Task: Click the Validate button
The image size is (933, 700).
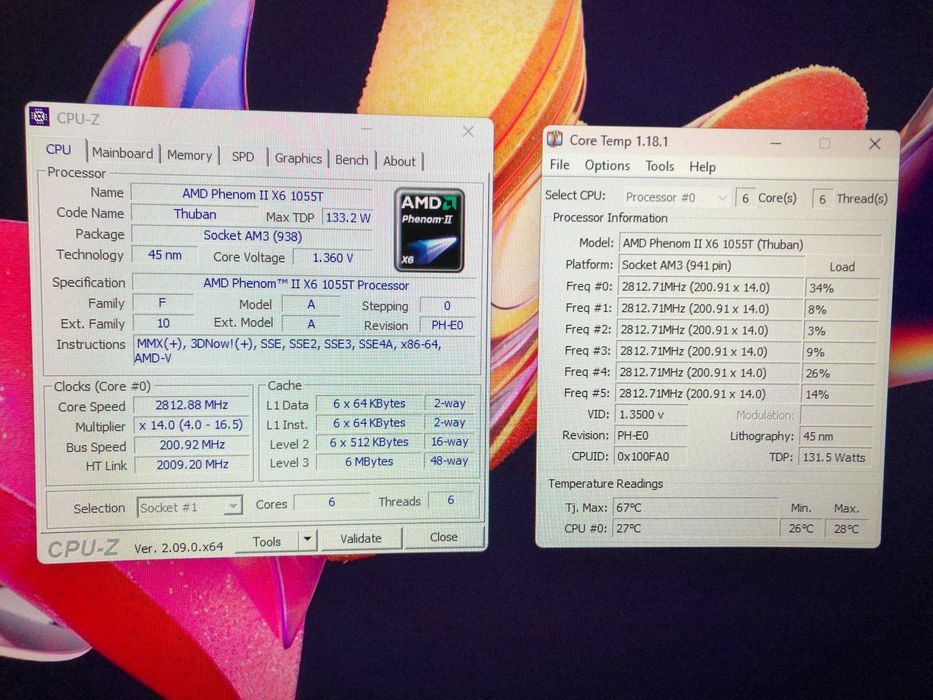Action: [x=361, y=538]
